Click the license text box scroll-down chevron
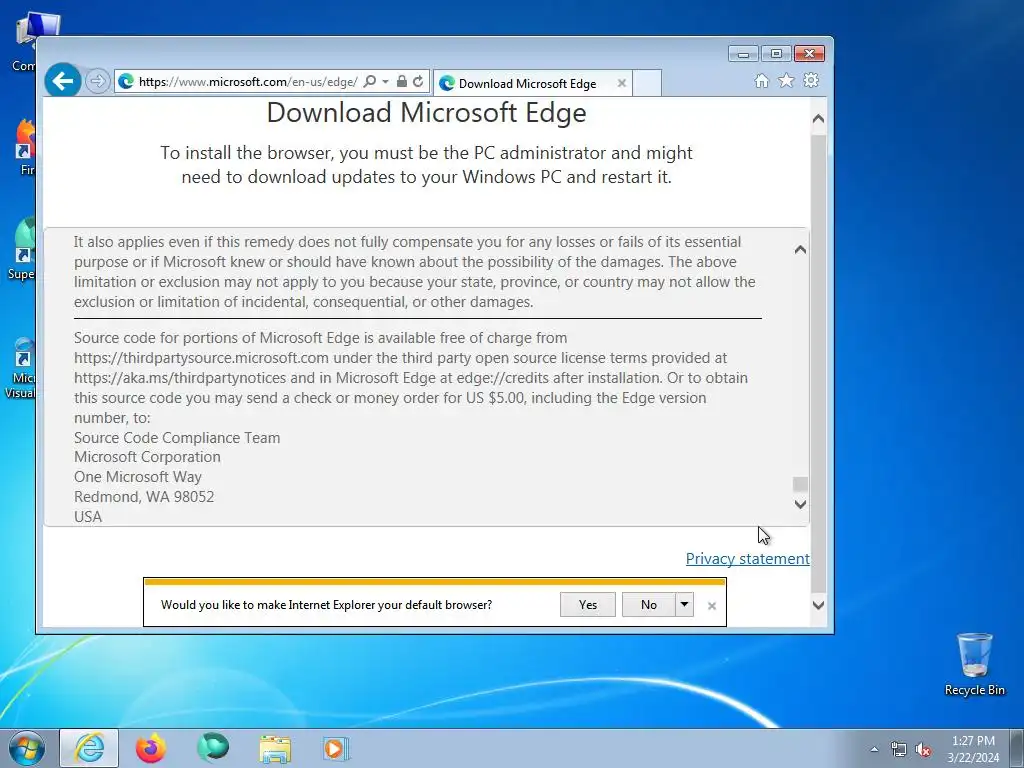 800,504
